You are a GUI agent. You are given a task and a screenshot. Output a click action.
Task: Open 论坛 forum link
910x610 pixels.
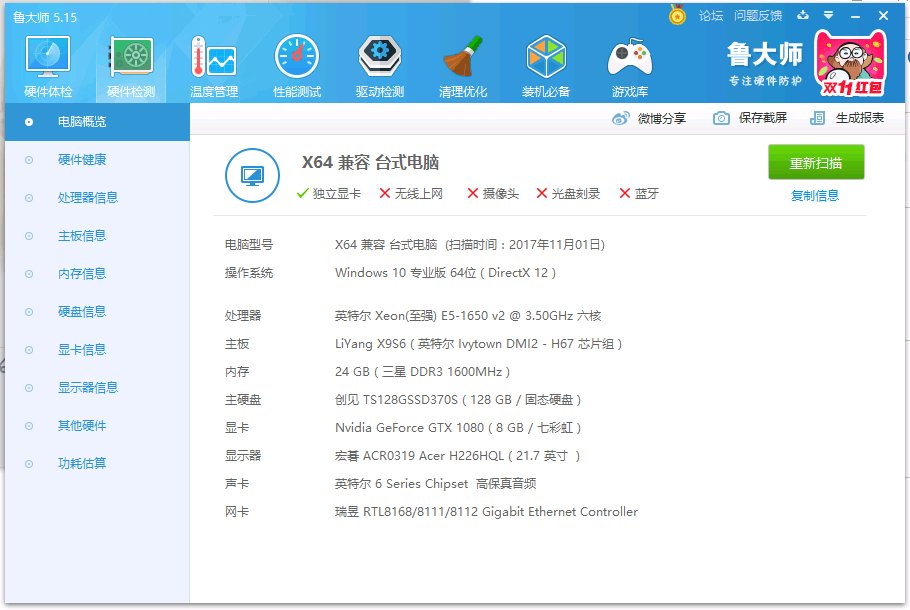(x=711, y=16)
